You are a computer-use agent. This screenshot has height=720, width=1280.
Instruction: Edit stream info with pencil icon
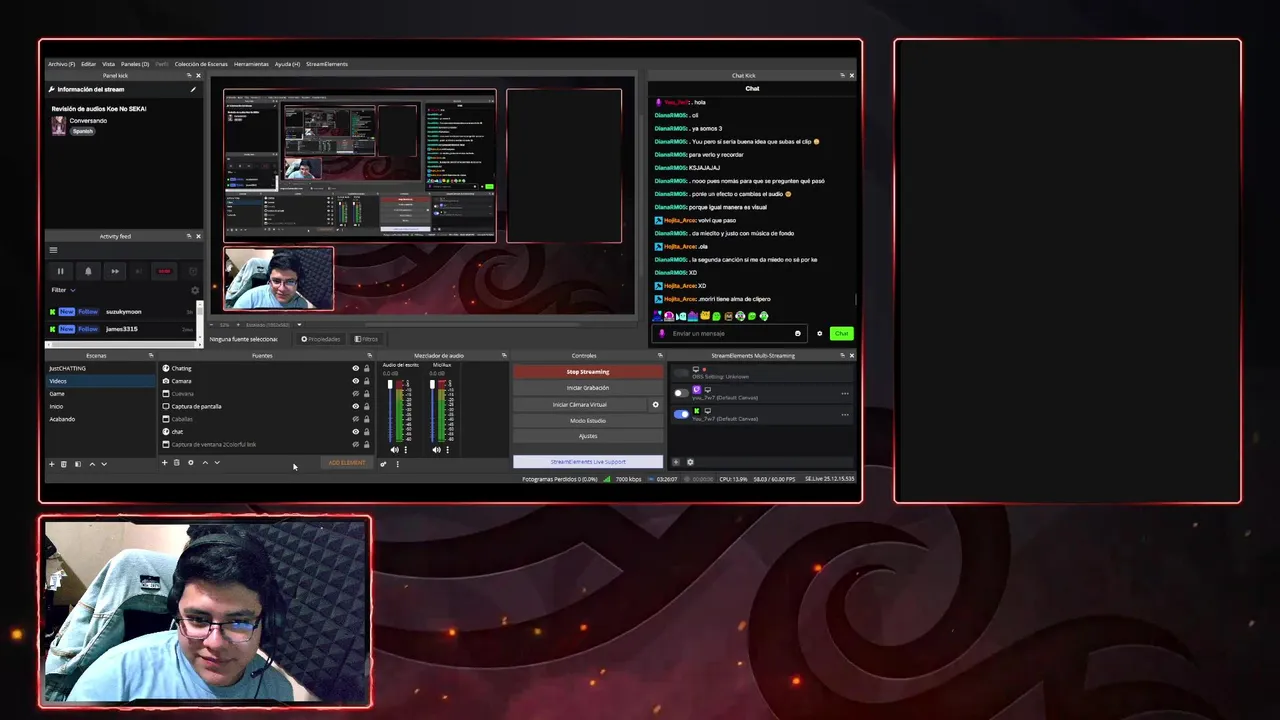point(193,89)
